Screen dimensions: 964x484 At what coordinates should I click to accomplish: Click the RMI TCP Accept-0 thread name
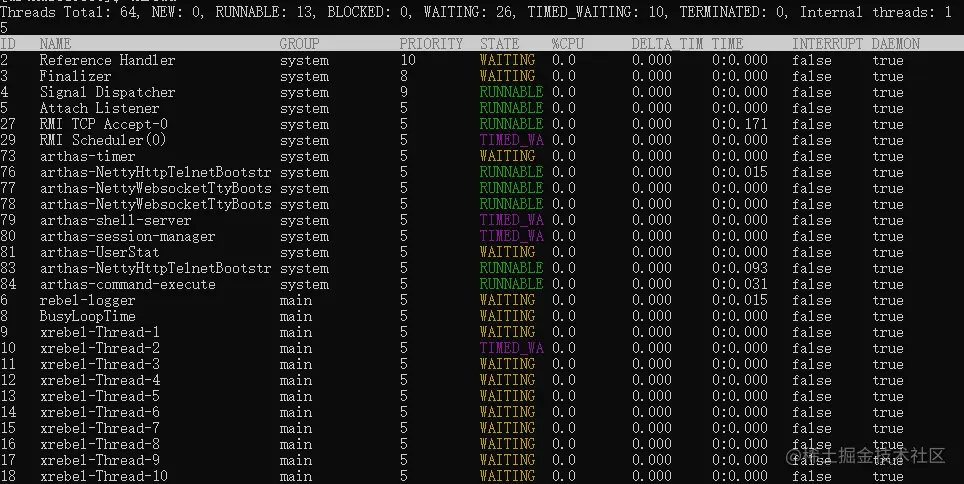(x=104, y=124)
